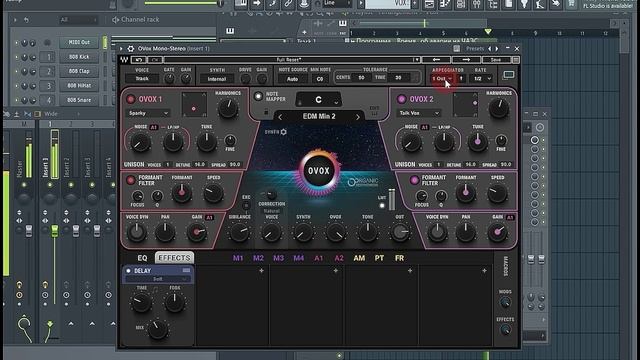
Task: Click the OVOX 2 XY pad
Action: [465, 104]
